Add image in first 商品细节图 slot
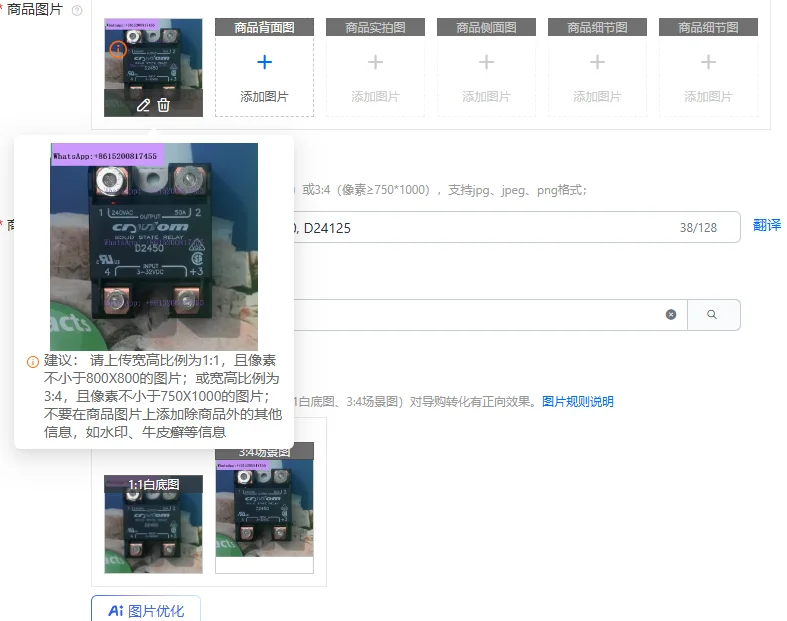 click(597, 67)
